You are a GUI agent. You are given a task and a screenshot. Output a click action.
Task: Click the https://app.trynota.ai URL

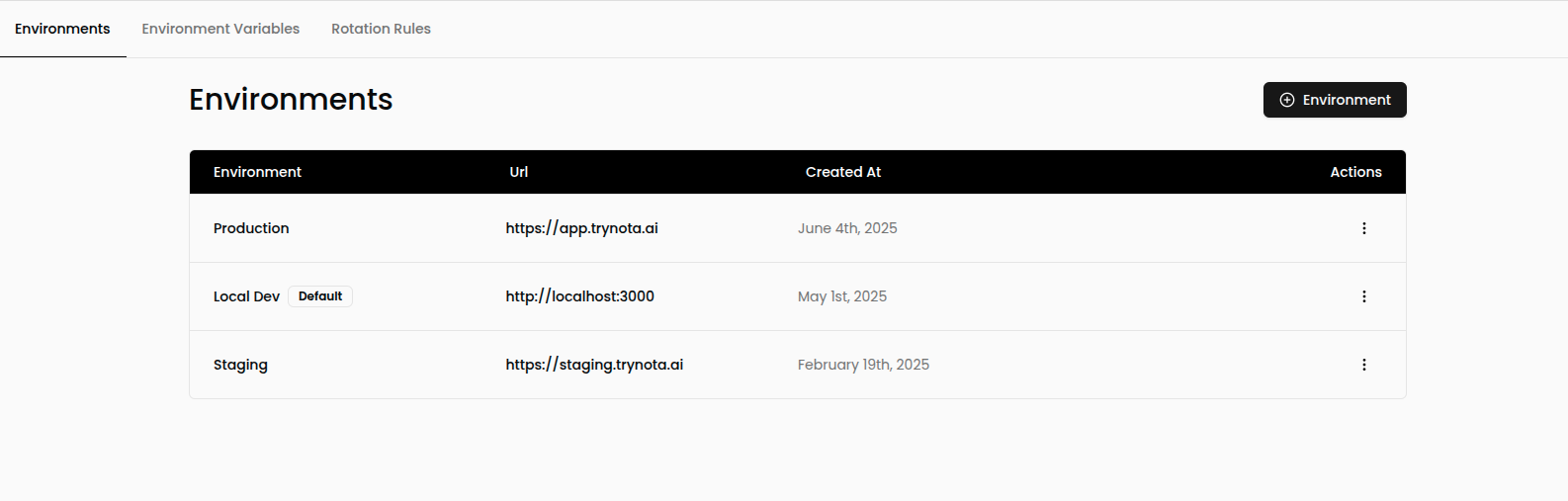[581, 228]
